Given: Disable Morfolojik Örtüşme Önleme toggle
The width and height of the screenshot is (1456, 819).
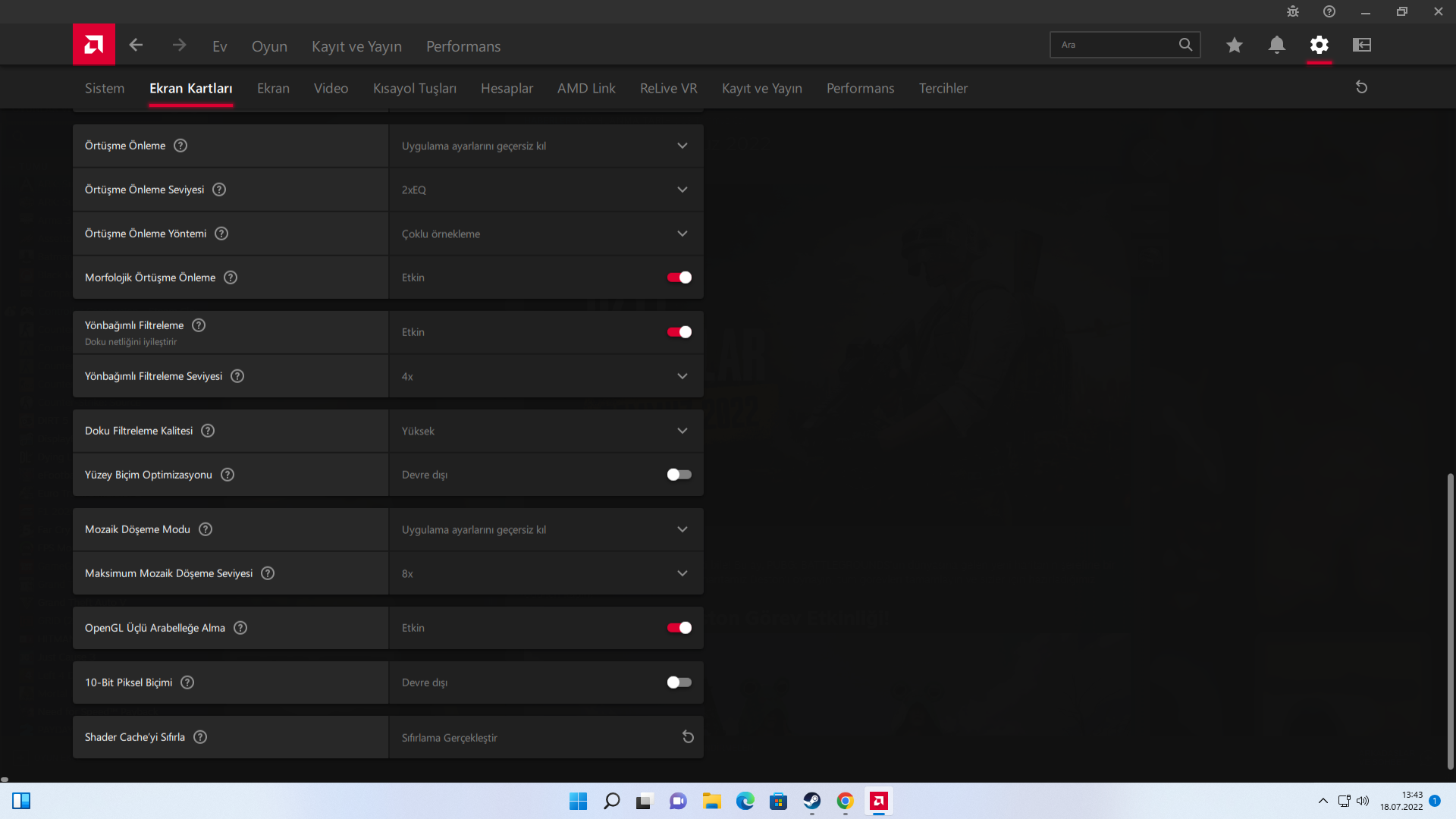Looking at the screenshot, I should [x=679, y=278].
